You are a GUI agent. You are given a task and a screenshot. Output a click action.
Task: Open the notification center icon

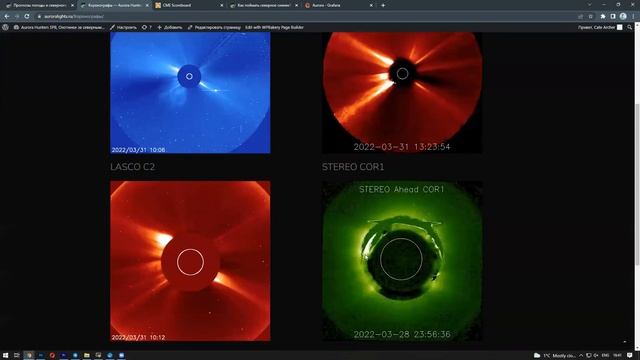point(629,356)
